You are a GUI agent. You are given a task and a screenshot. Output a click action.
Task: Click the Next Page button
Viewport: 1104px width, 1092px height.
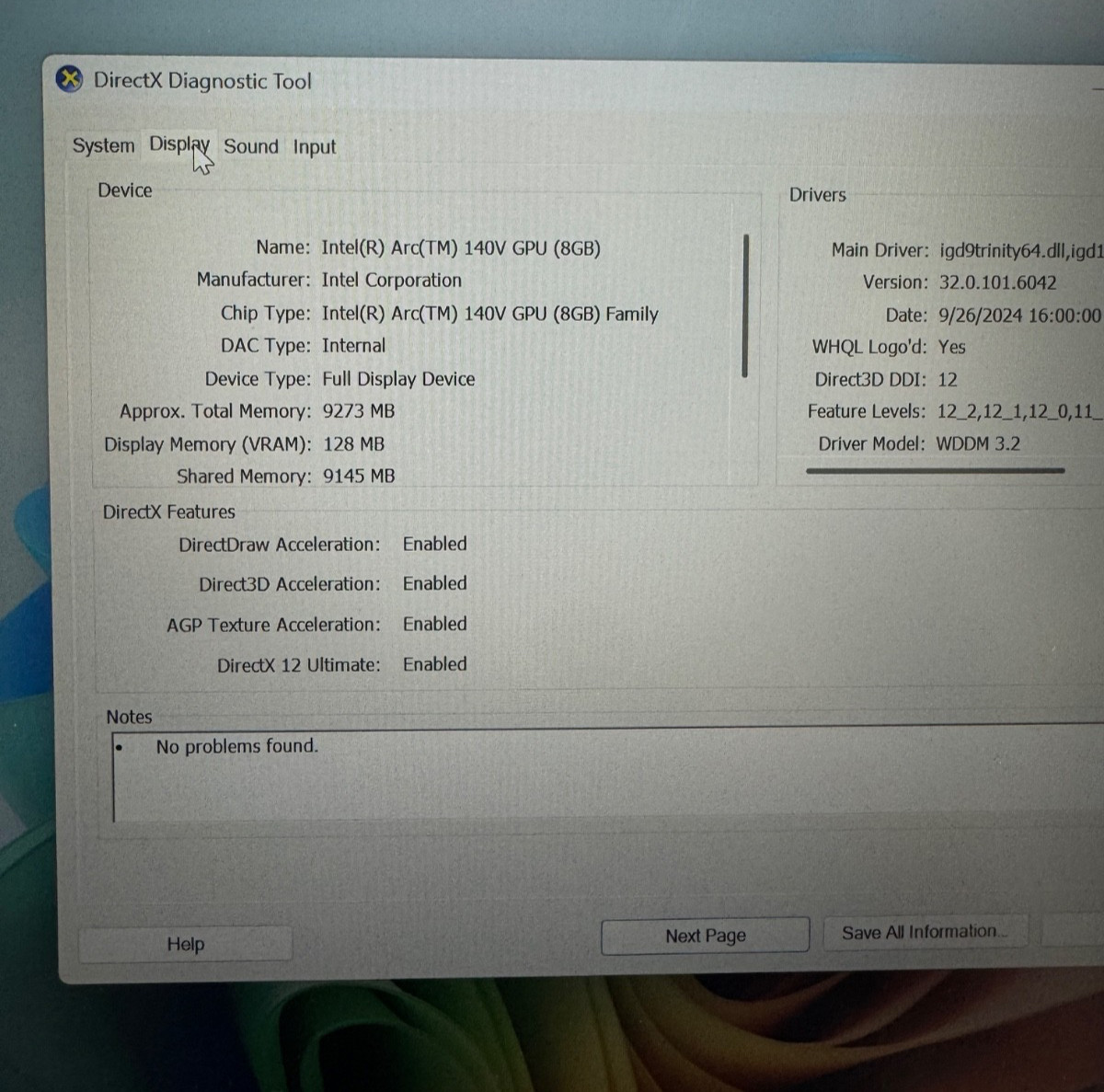tap(706, 936)
